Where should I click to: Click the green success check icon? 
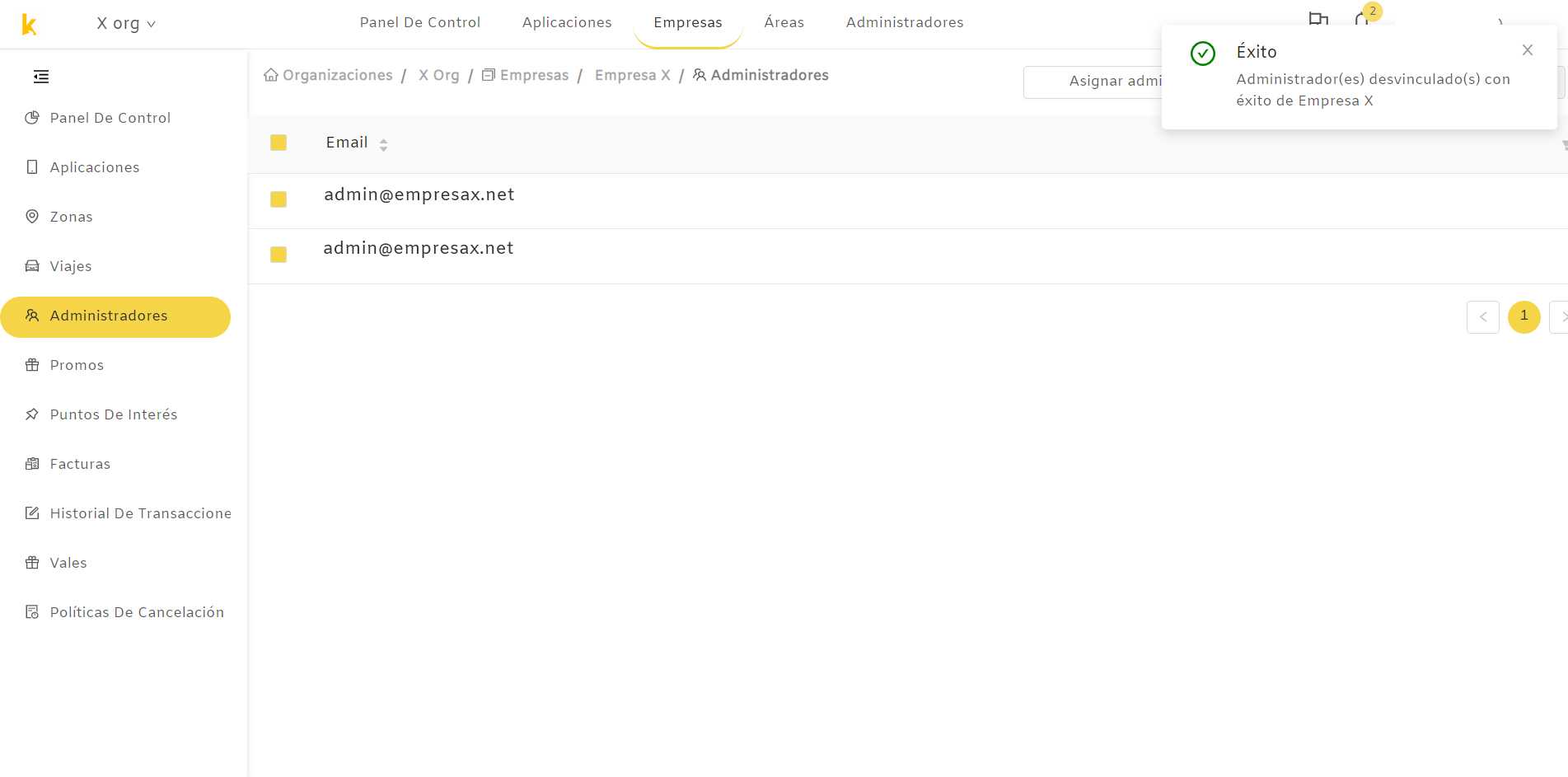point(1203,54)
